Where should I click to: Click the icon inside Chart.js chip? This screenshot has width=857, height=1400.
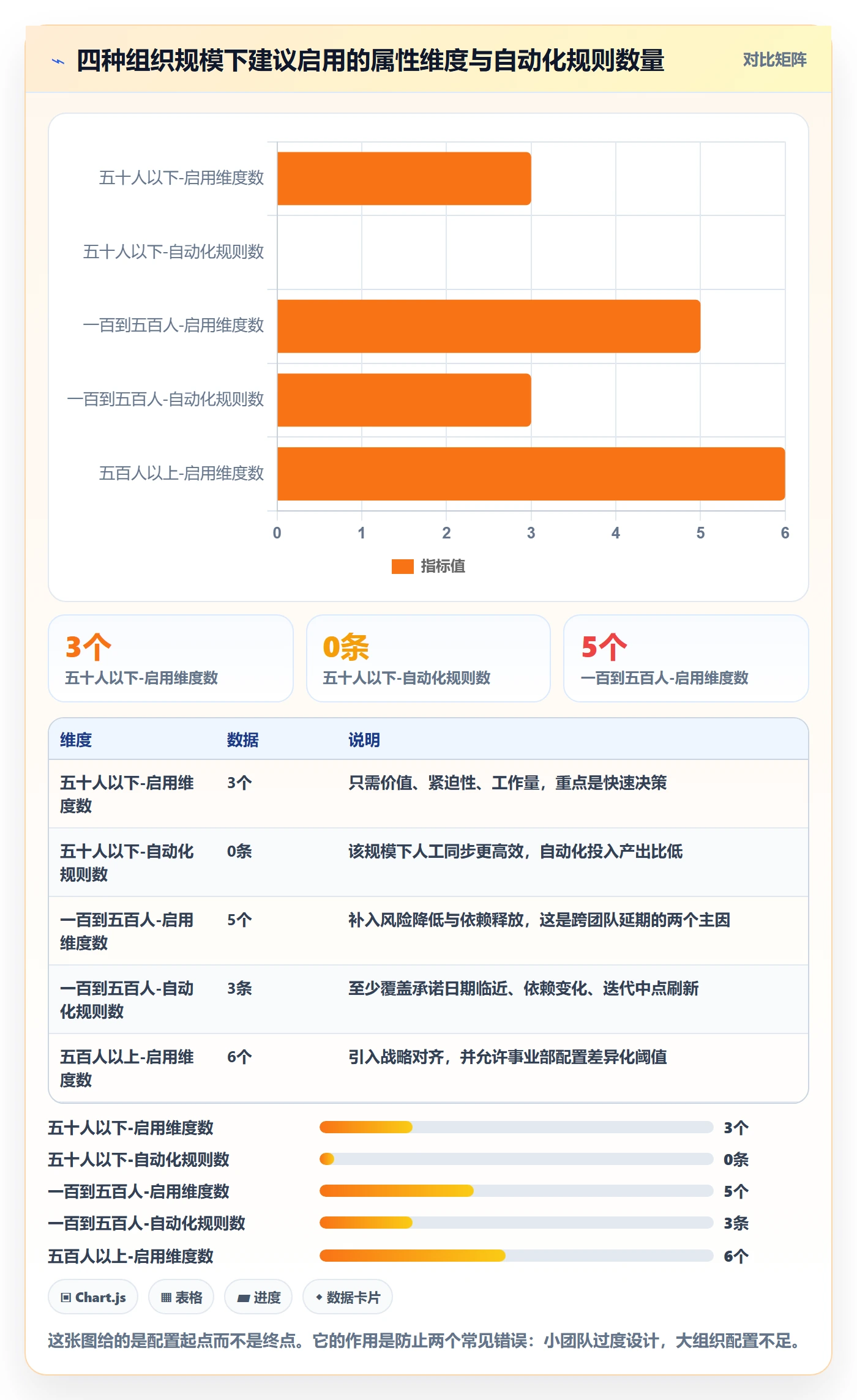point(65,1297)
